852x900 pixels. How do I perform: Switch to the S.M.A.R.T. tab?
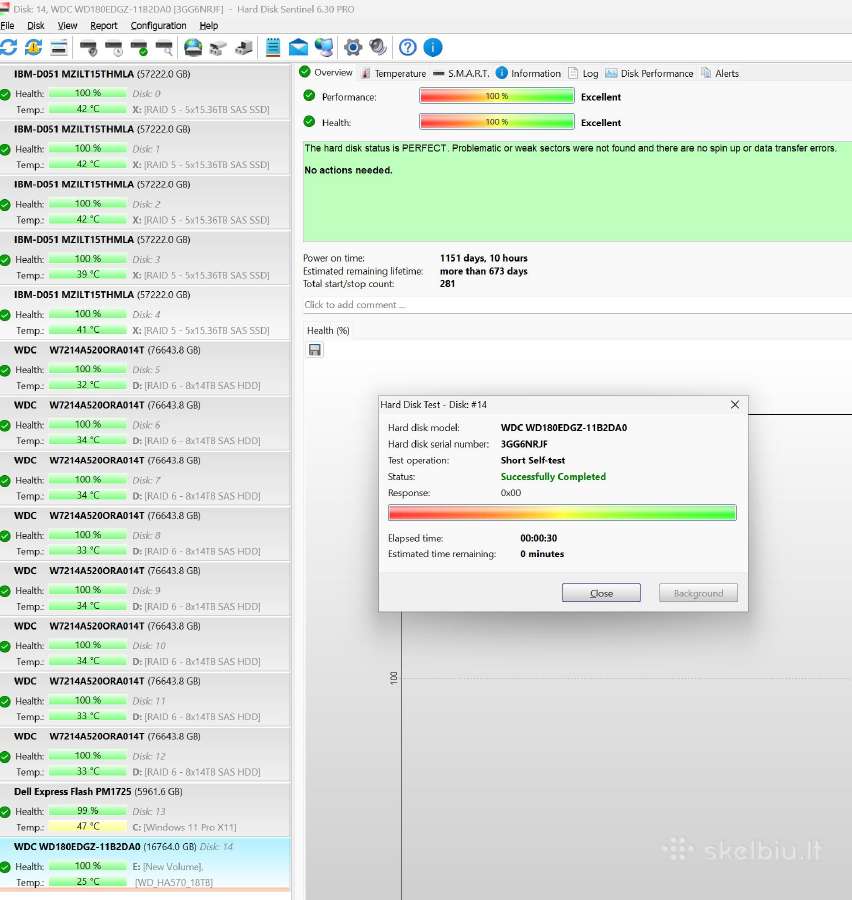pos(462,73)
